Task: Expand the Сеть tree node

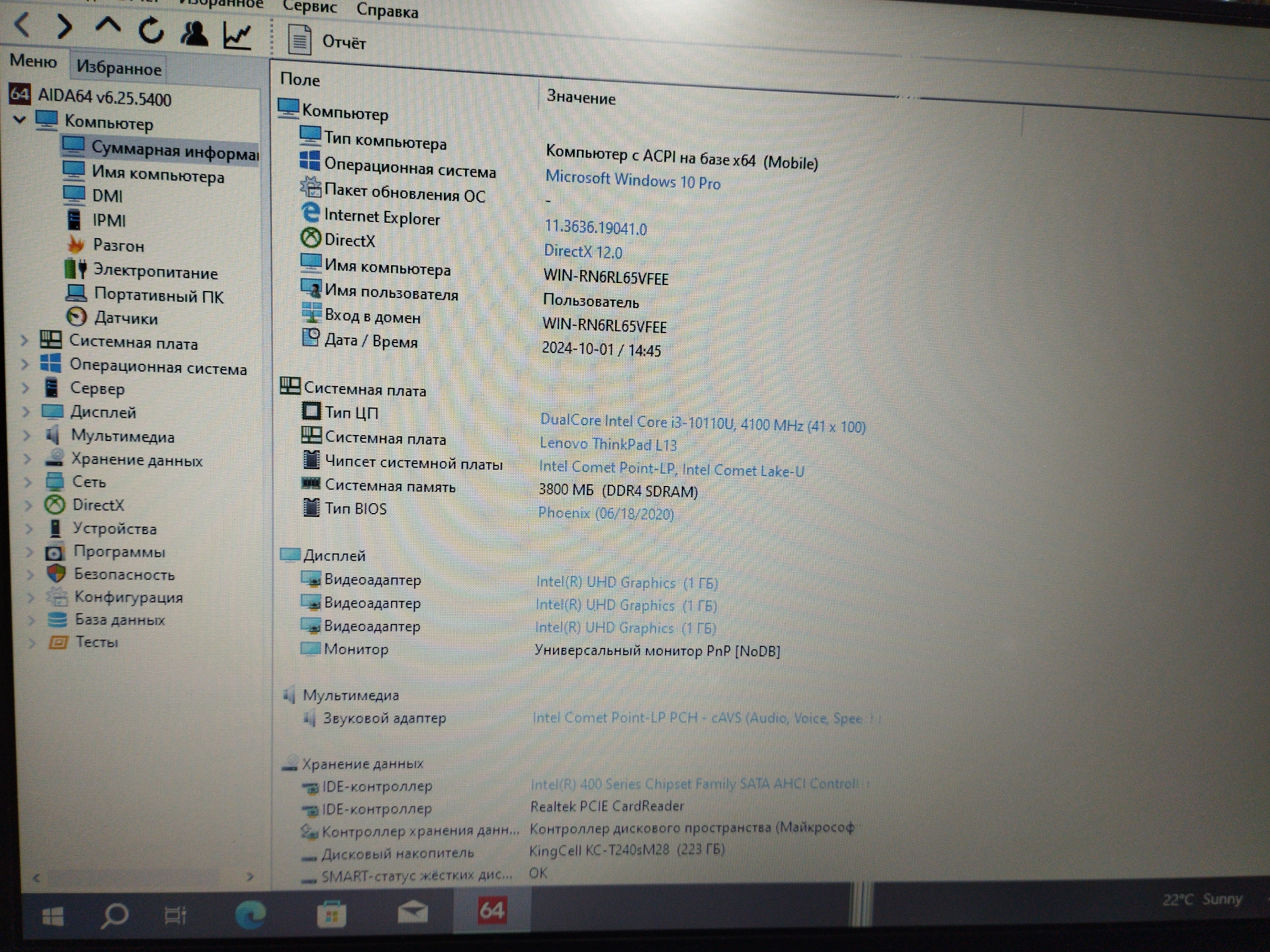Action: pos(28,482)
